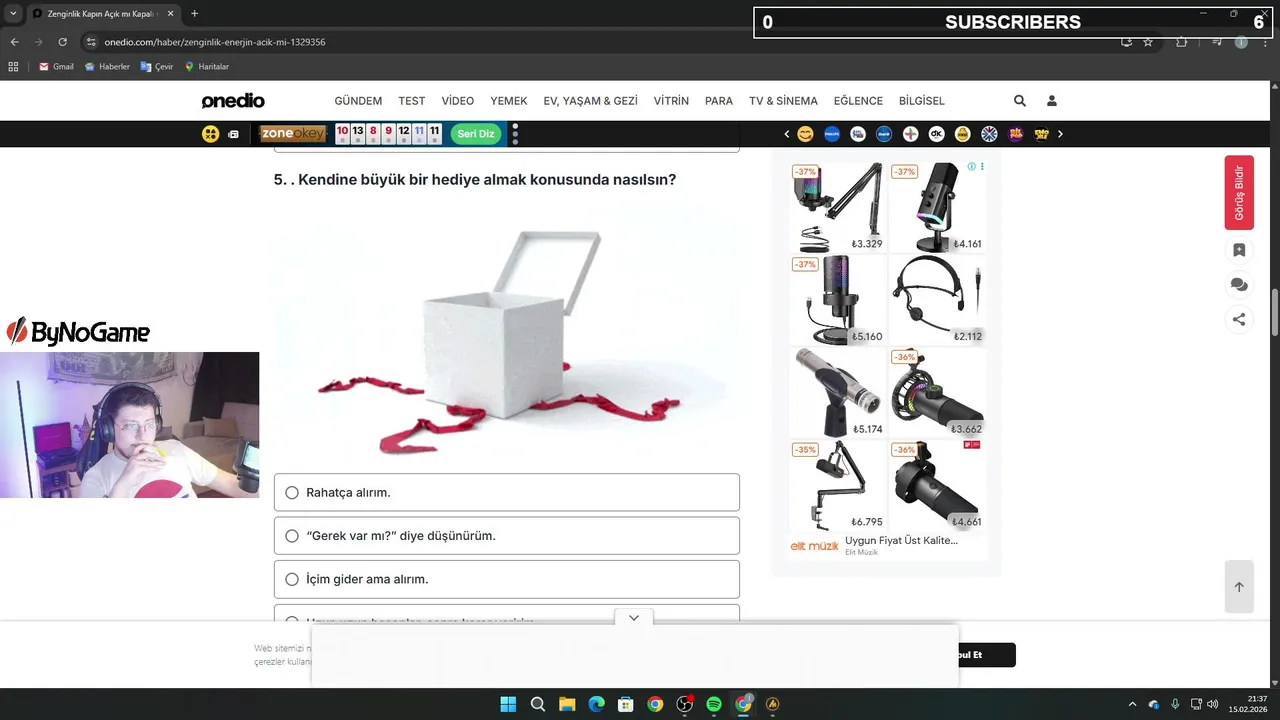The width and height of the screenshot is (1280, 720).
Task: Open the EĞLENCE menu item
Action: click(x=858, y=101)
